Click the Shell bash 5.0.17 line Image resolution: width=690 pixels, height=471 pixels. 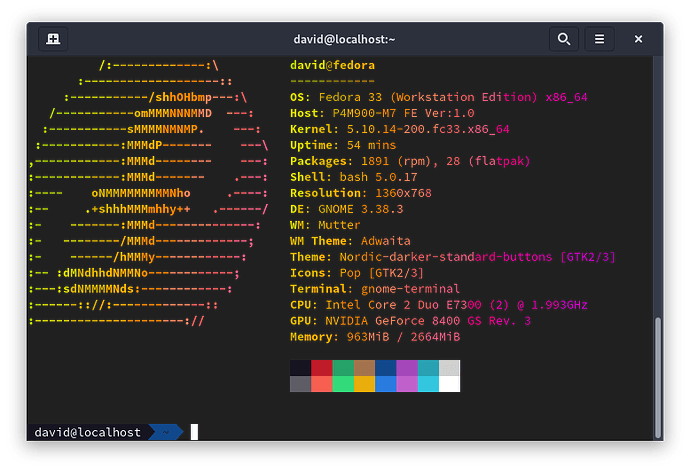353,177
